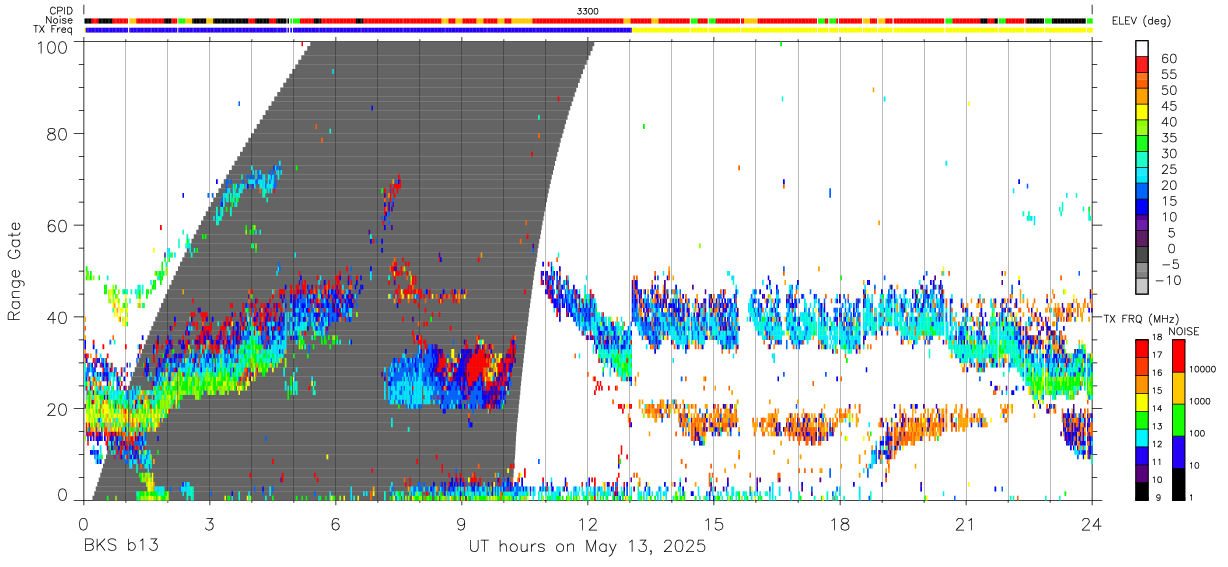This screenshot has height=567, width=1228.
Task: Click the "21" UT hour x-axis tick
Action: click(x=965, y=524)
